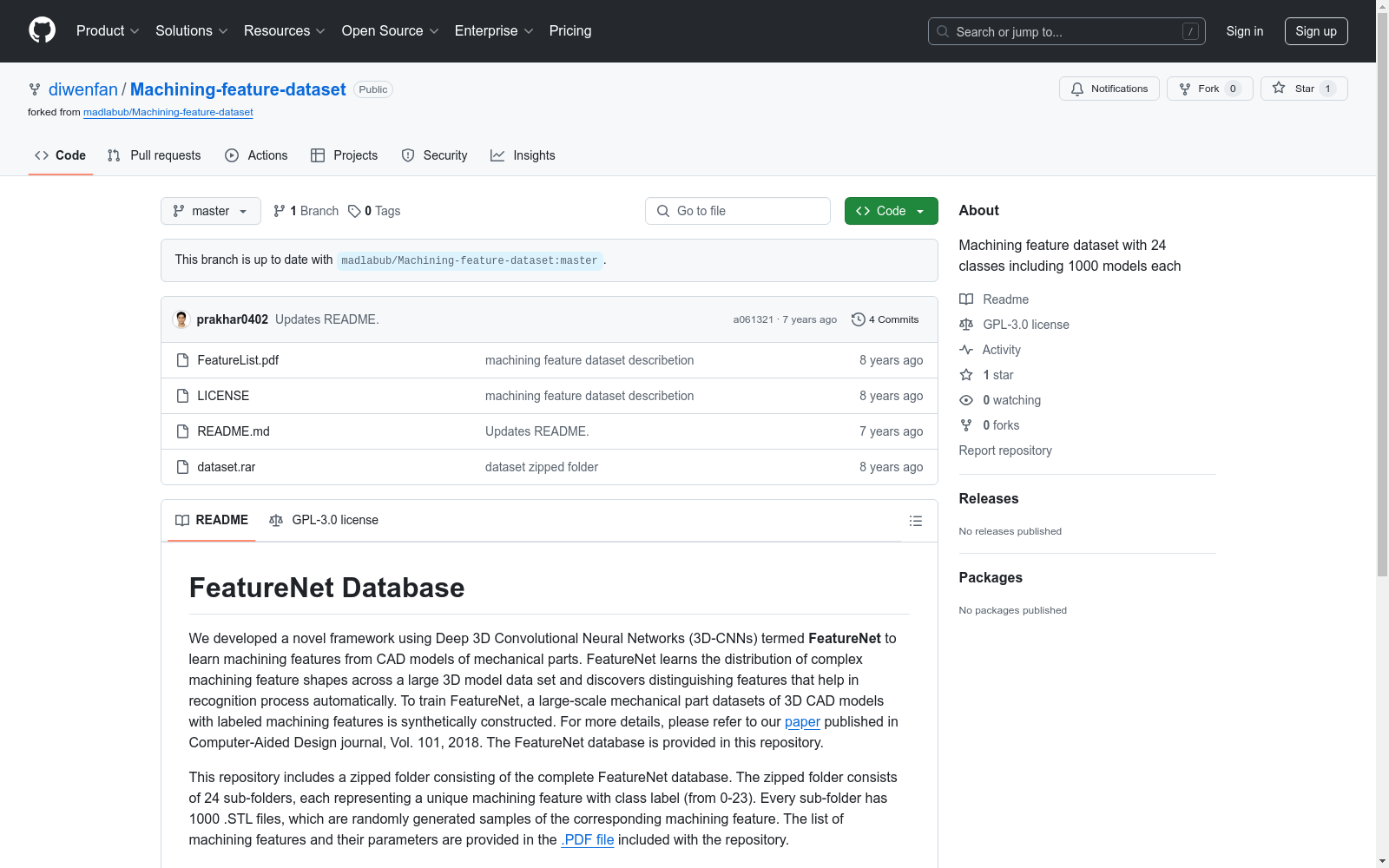
Task: View the 4 Commits history
Action: coord(885,319)
